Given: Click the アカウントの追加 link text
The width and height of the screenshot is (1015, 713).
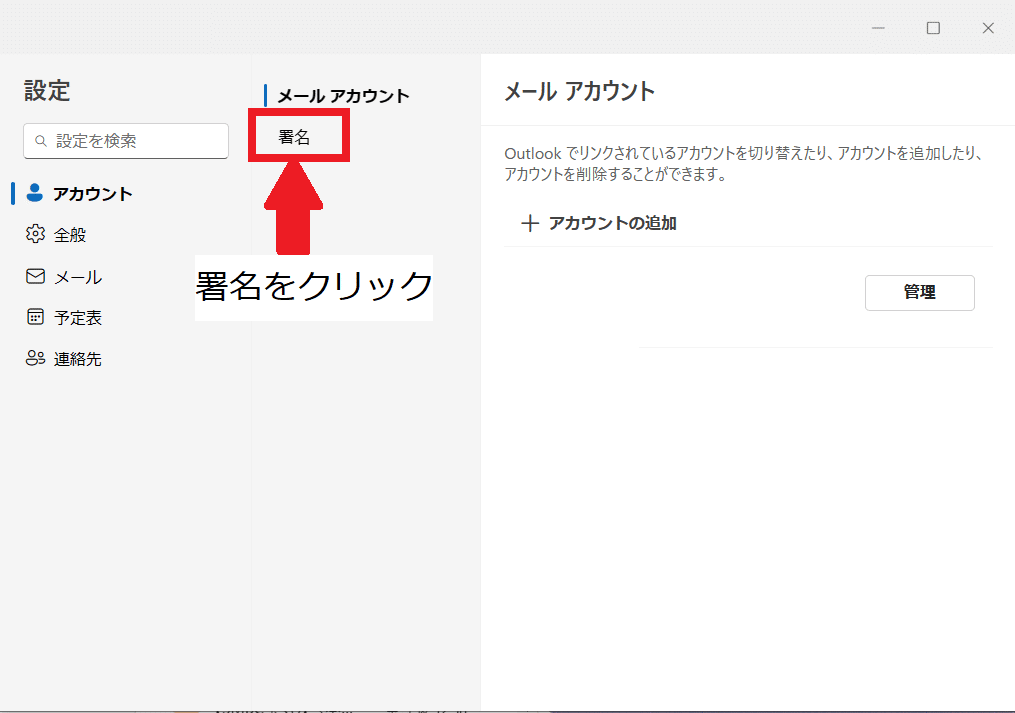Looking at the screenshot, I should 612,223.
